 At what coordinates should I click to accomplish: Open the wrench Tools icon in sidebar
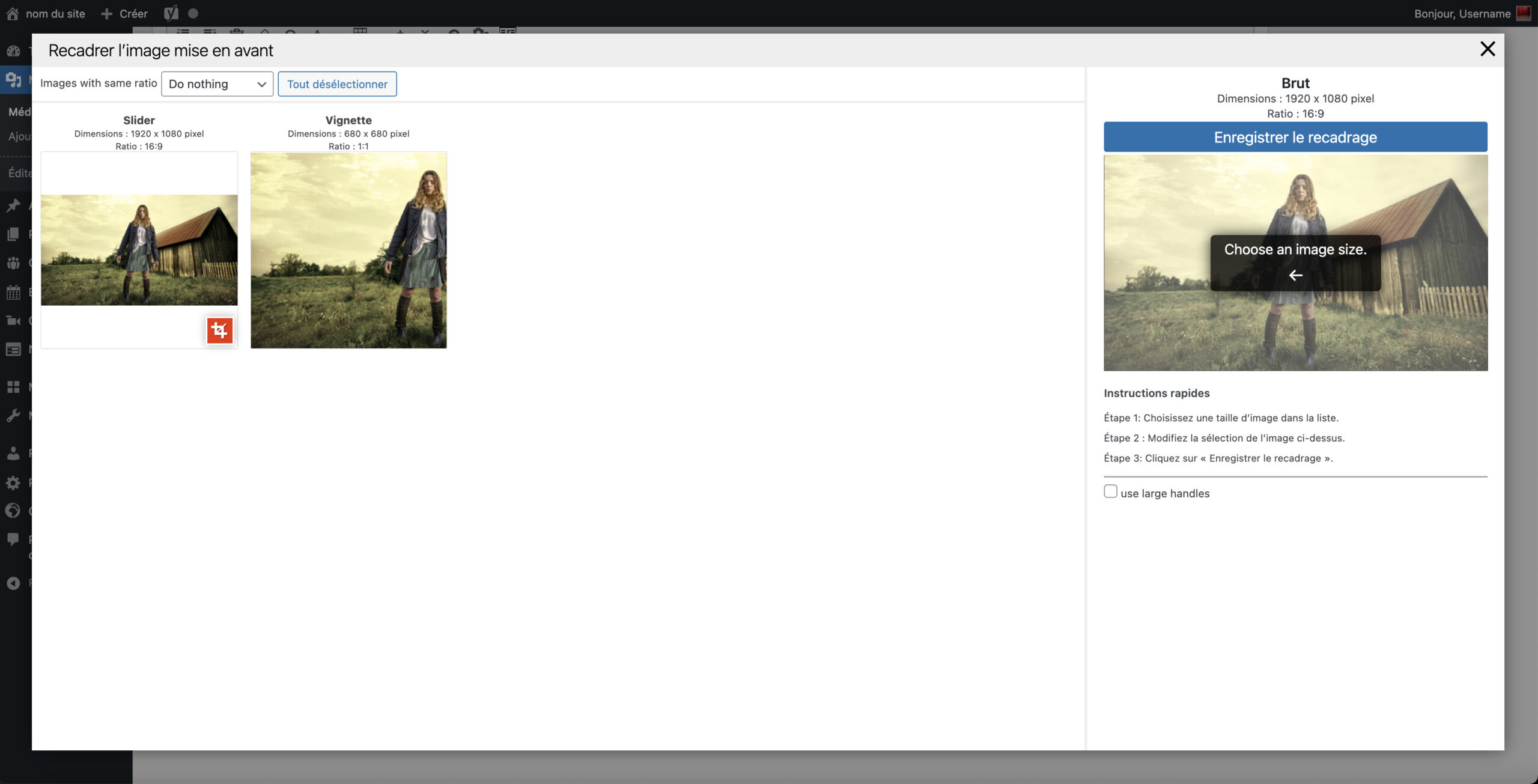tap(13, 415)
